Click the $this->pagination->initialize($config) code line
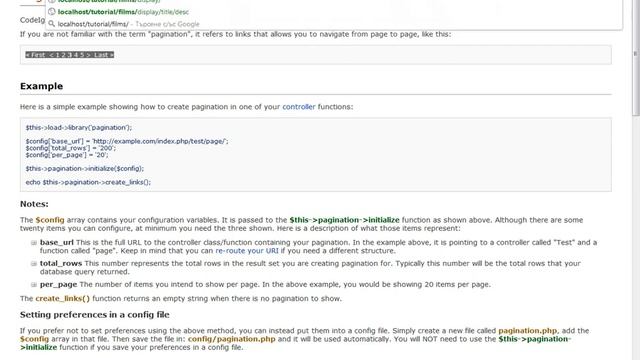Viewport: 640px width, 360px height. [x=84, y=169]
